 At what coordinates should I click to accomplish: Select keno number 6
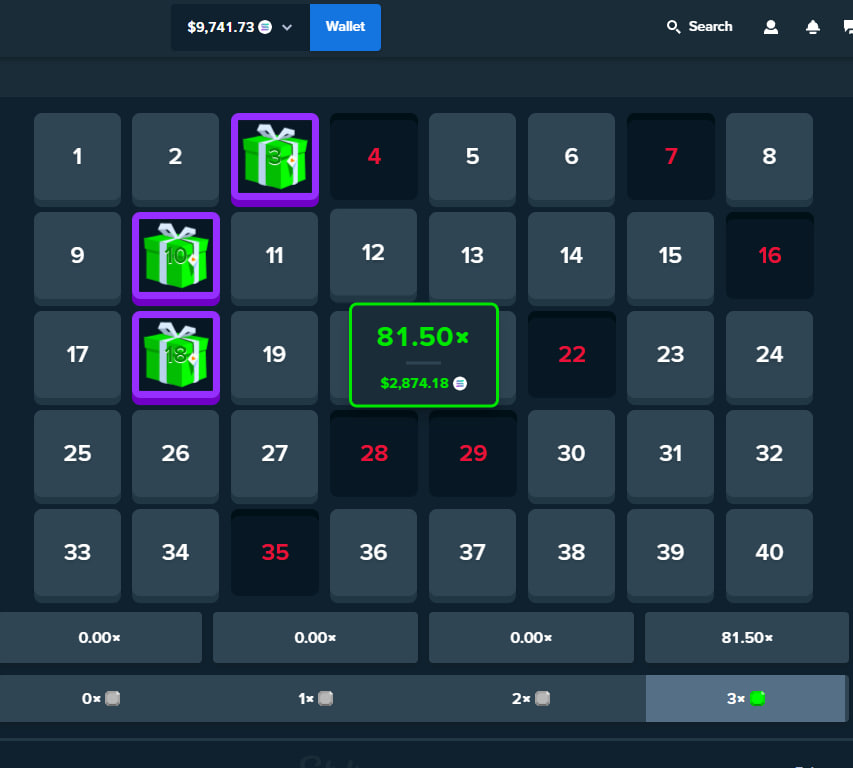571,157
